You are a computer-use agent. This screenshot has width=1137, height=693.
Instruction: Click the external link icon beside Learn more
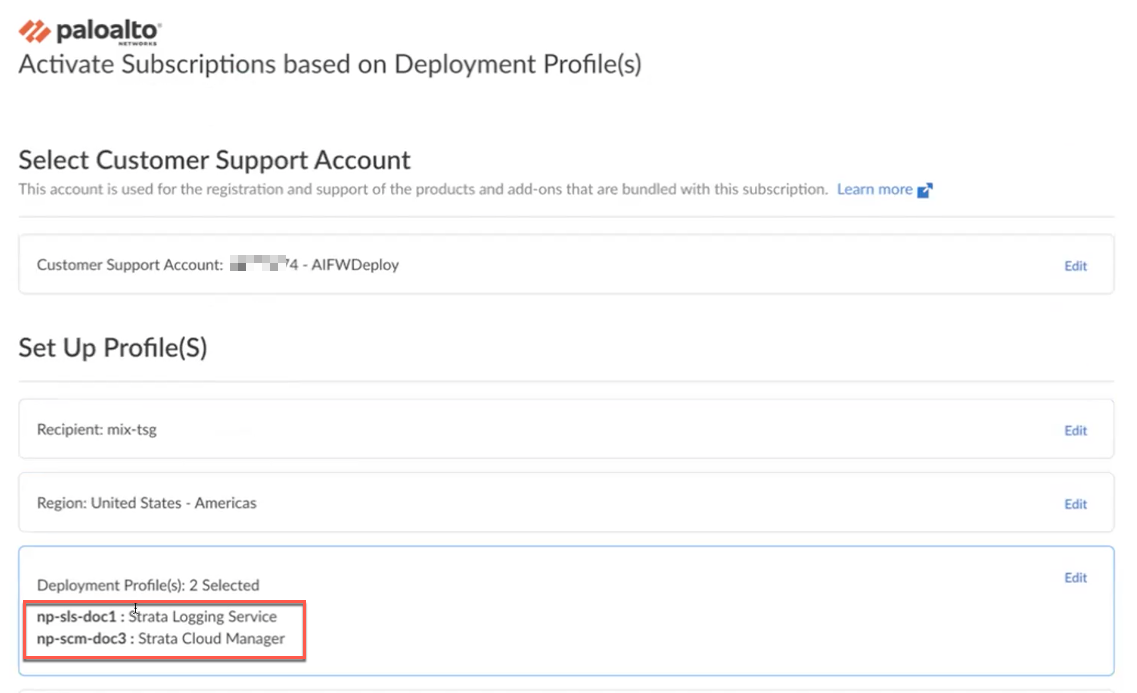coord(925,190)
